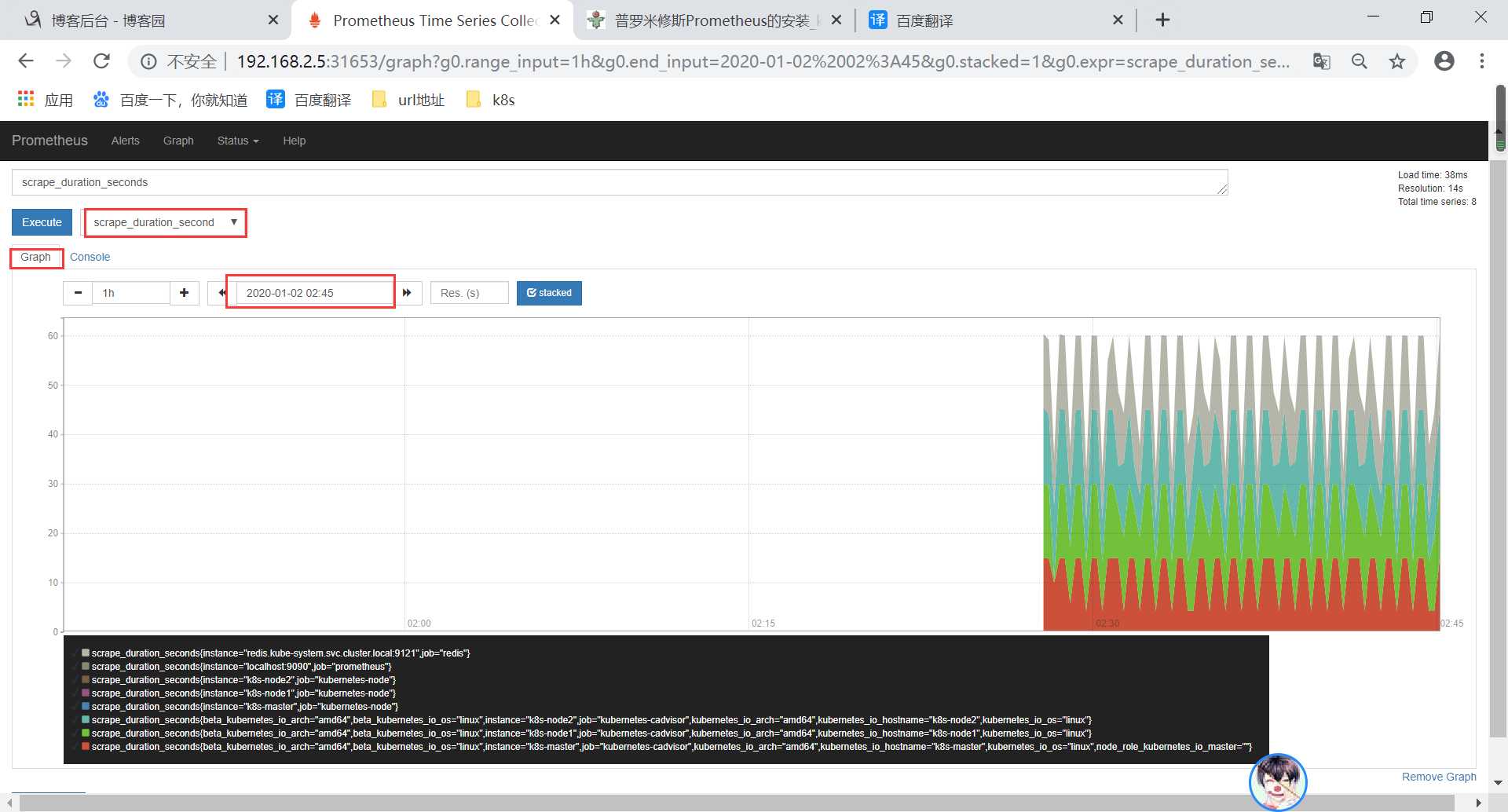Click the Prometheus brand link

tap(49, 141)
